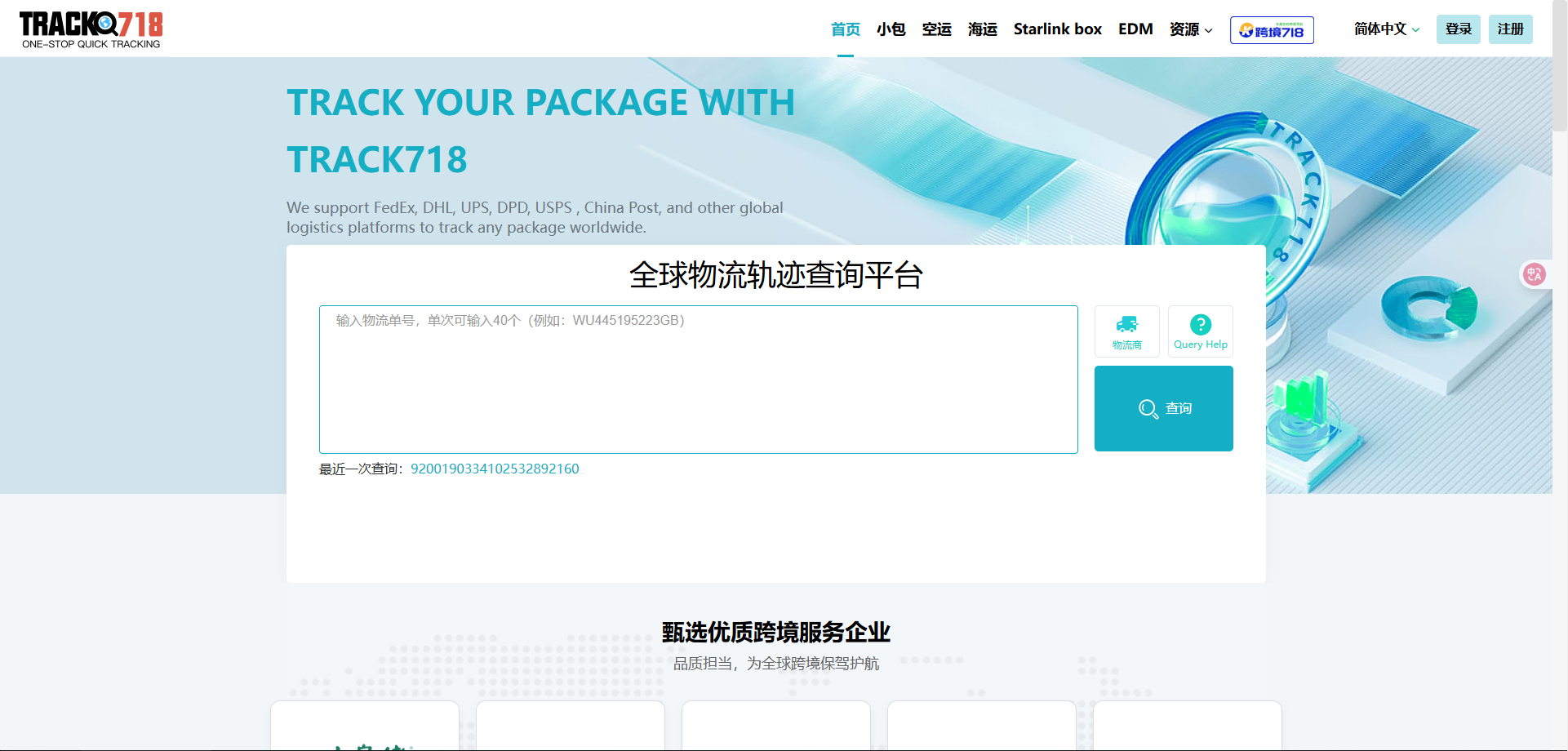Click the 登录 login button
This screenshot has width=1568, height=751.
(1458, 29)
